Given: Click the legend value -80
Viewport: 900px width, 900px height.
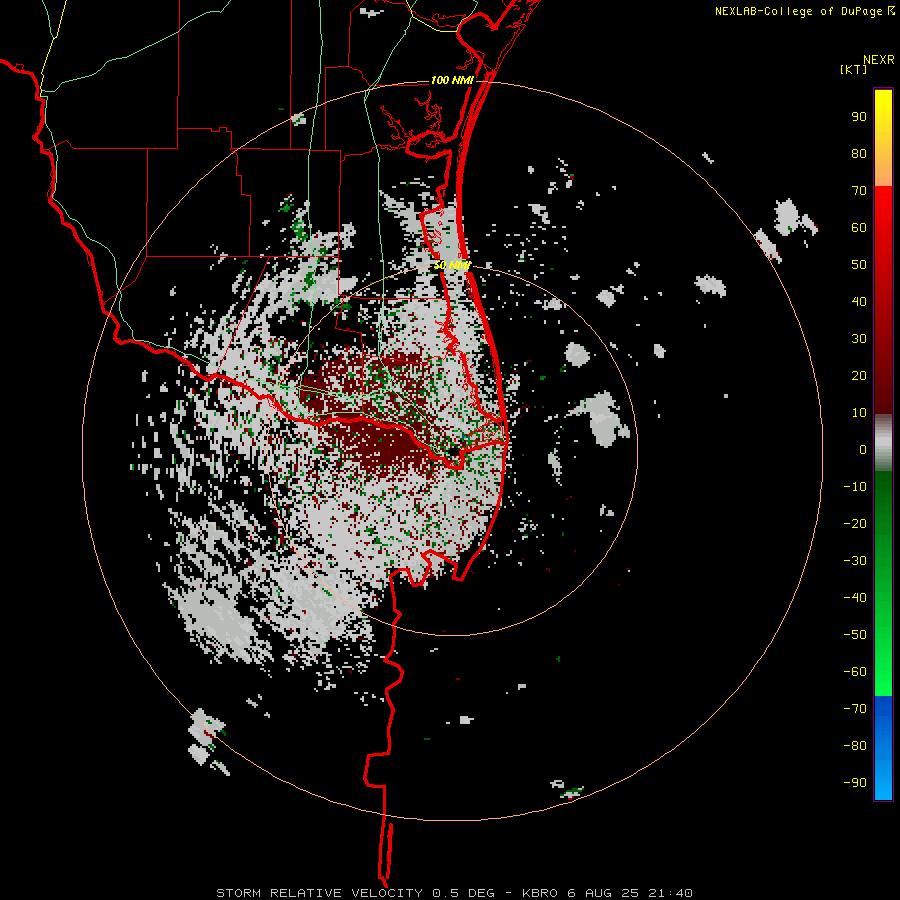Looking at the screenshot, I should [855, 746].
